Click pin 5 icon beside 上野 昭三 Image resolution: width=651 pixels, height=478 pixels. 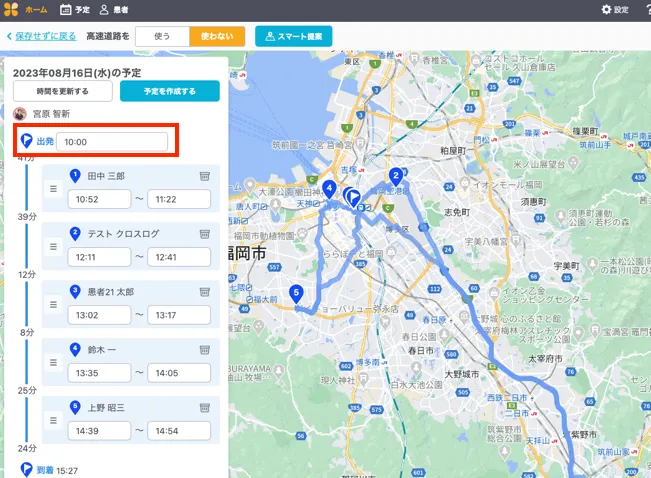pyautogui.click(x=75, y=407)
